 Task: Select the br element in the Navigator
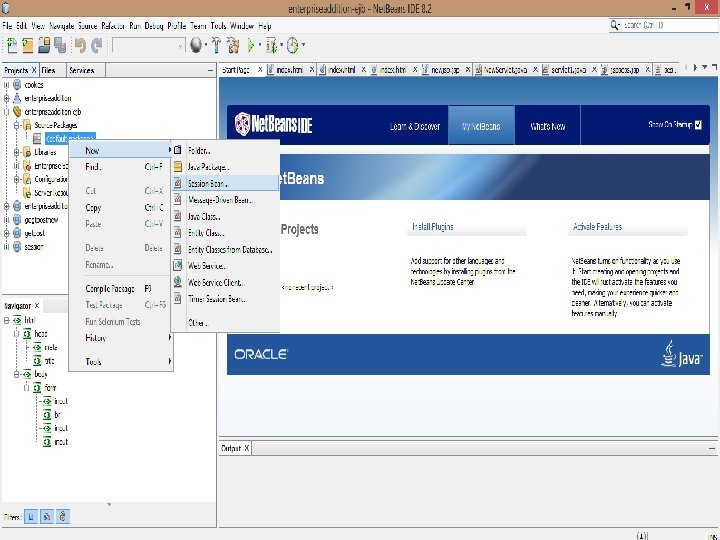(x=57, y=415)
